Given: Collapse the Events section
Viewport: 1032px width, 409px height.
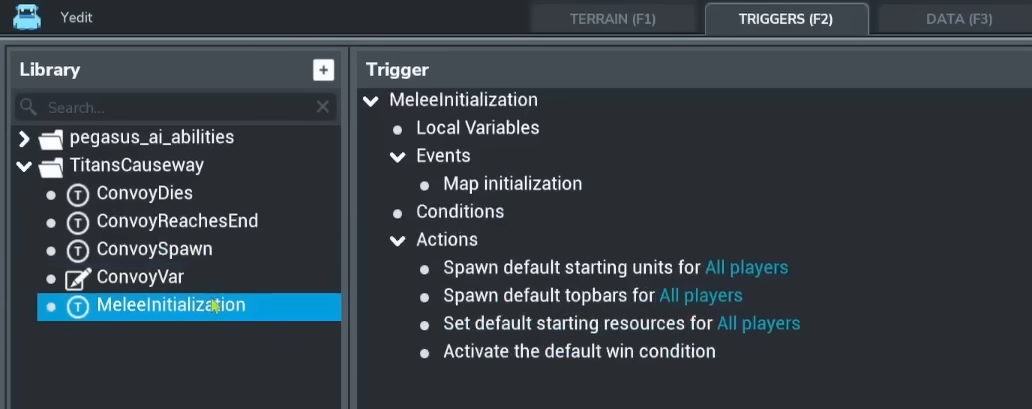Looking at the screenshot, I should point(399,156).
